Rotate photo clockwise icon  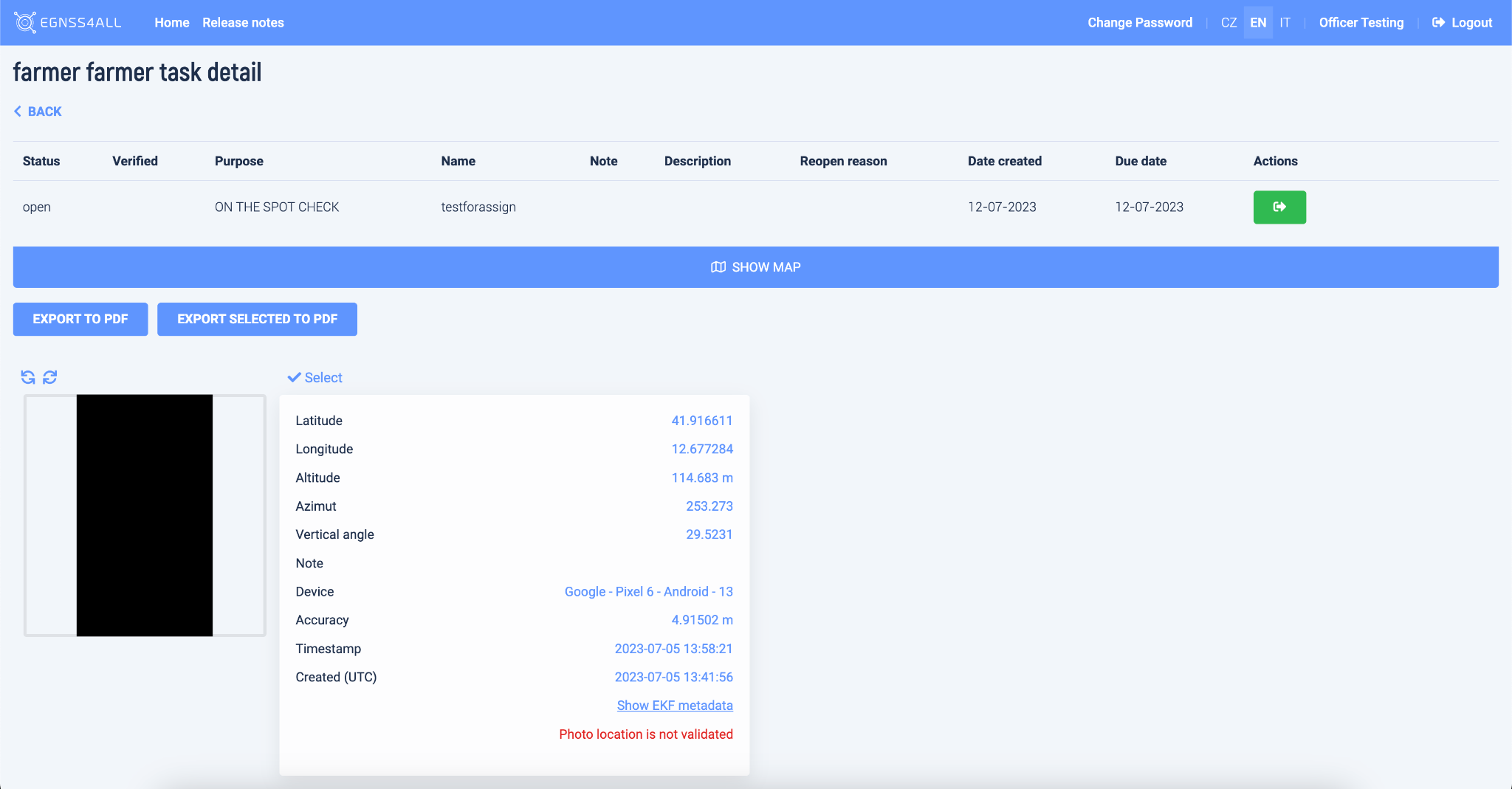click(x=50, y=377)
